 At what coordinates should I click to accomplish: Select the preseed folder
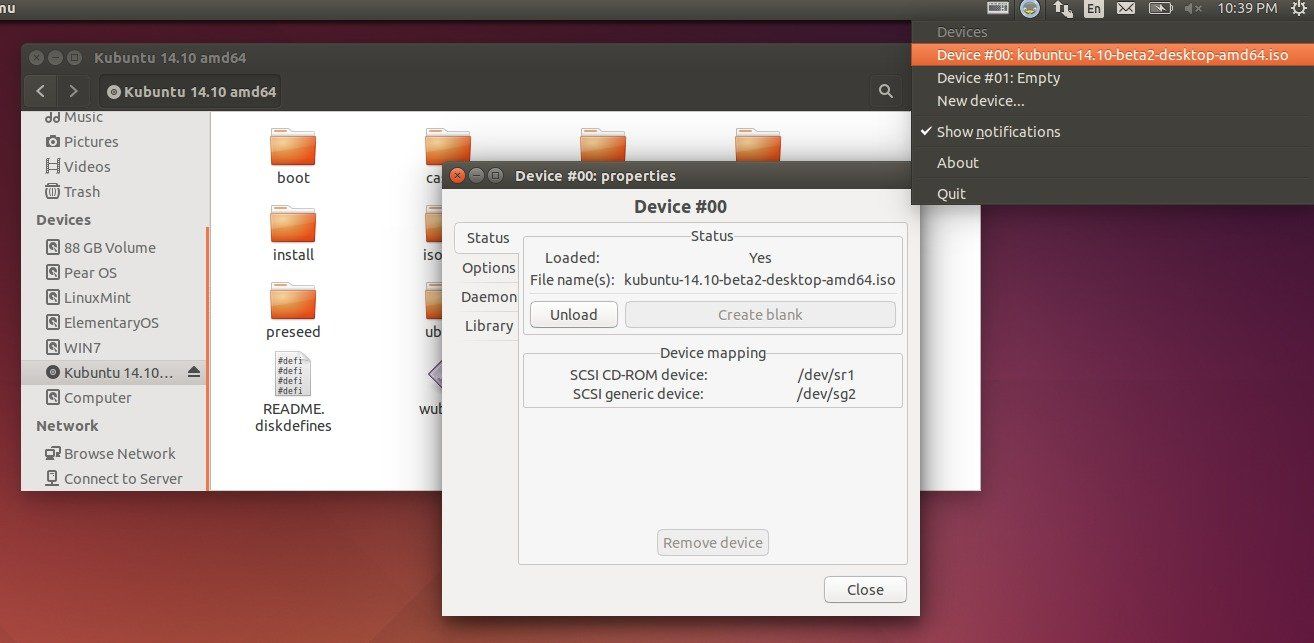pyautogui.click(x=293, y=311)
